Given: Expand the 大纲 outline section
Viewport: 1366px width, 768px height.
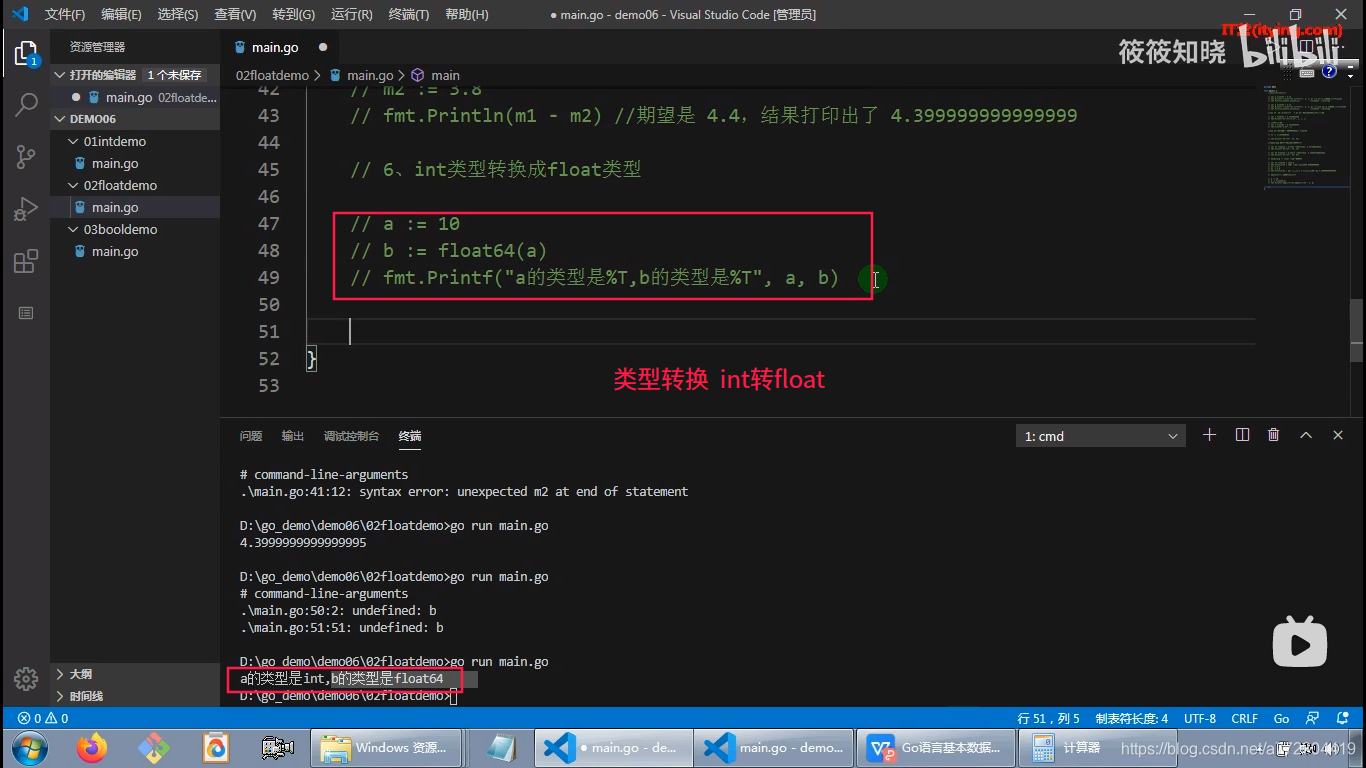Looking at the screenshot, I should coord(135,674).
